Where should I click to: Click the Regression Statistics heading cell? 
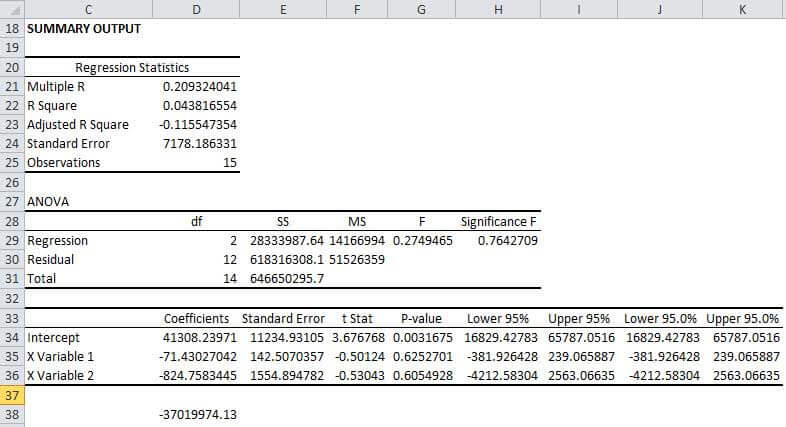click(x=132, y=67)
